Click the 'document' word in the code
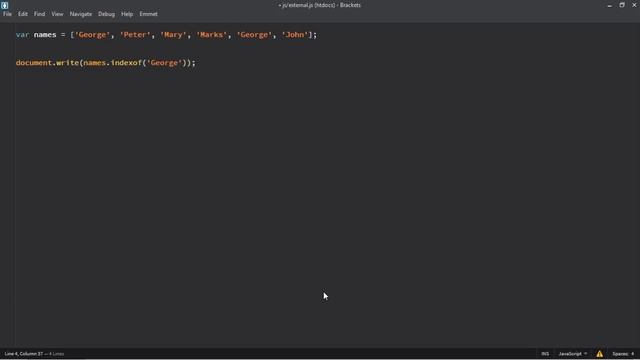This screenshot has width=640, height=360. coord(34,63)
